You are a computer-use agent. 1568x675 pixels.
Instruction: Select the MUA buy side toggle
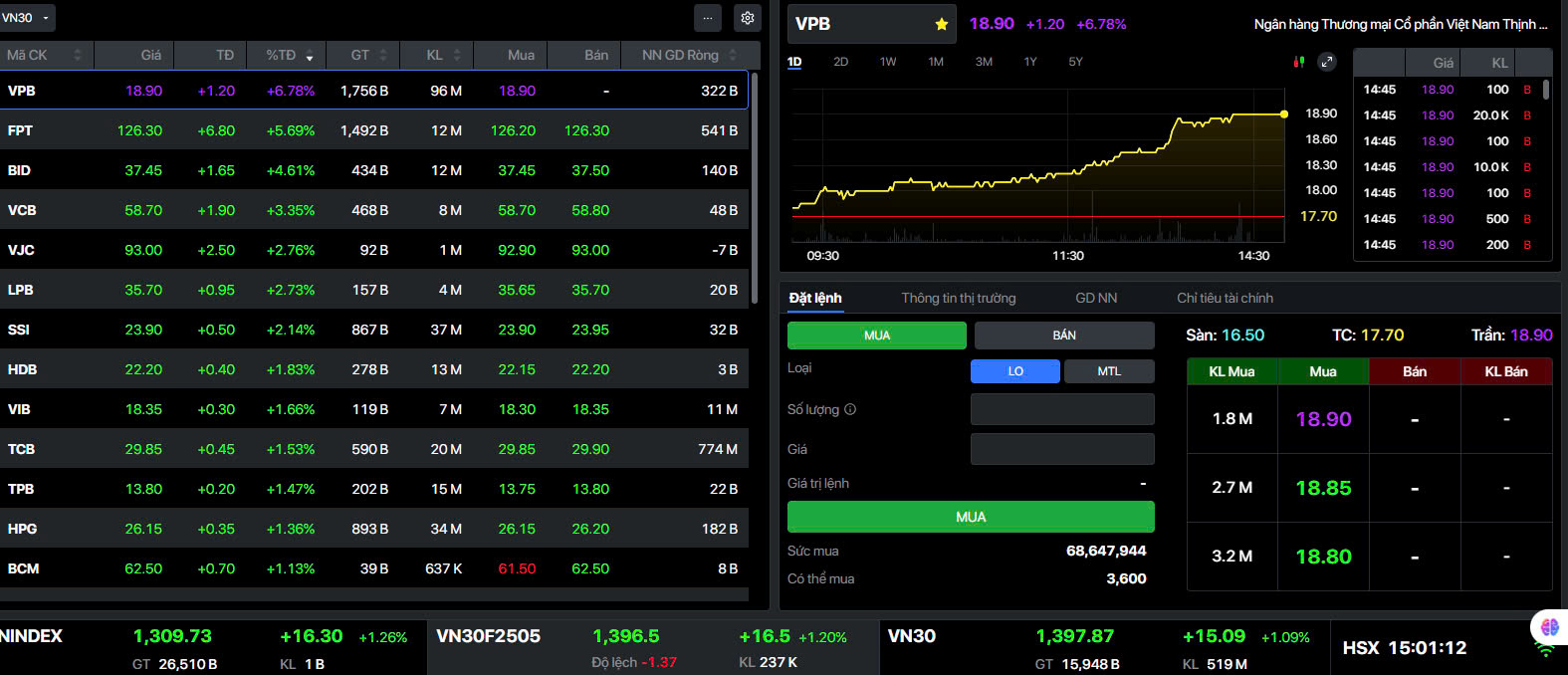[x=877, y=336]
